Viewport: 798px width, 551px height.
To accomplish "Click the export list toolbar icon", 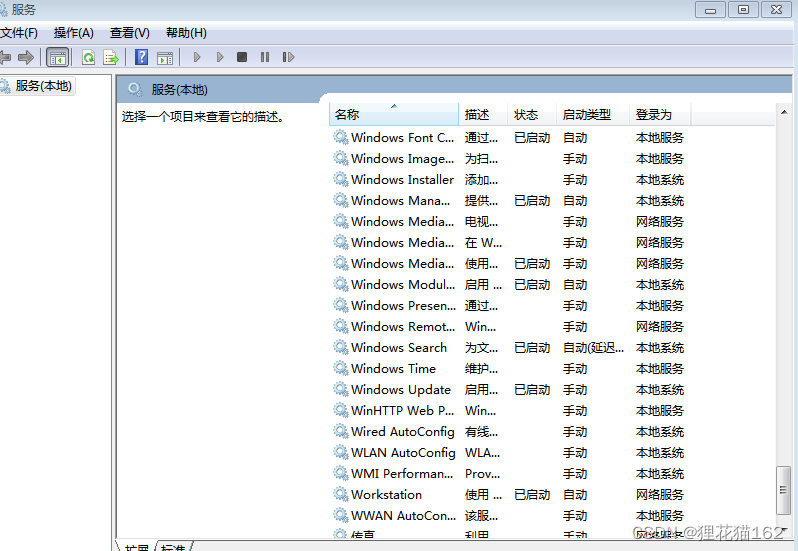I will click(110, 57).
